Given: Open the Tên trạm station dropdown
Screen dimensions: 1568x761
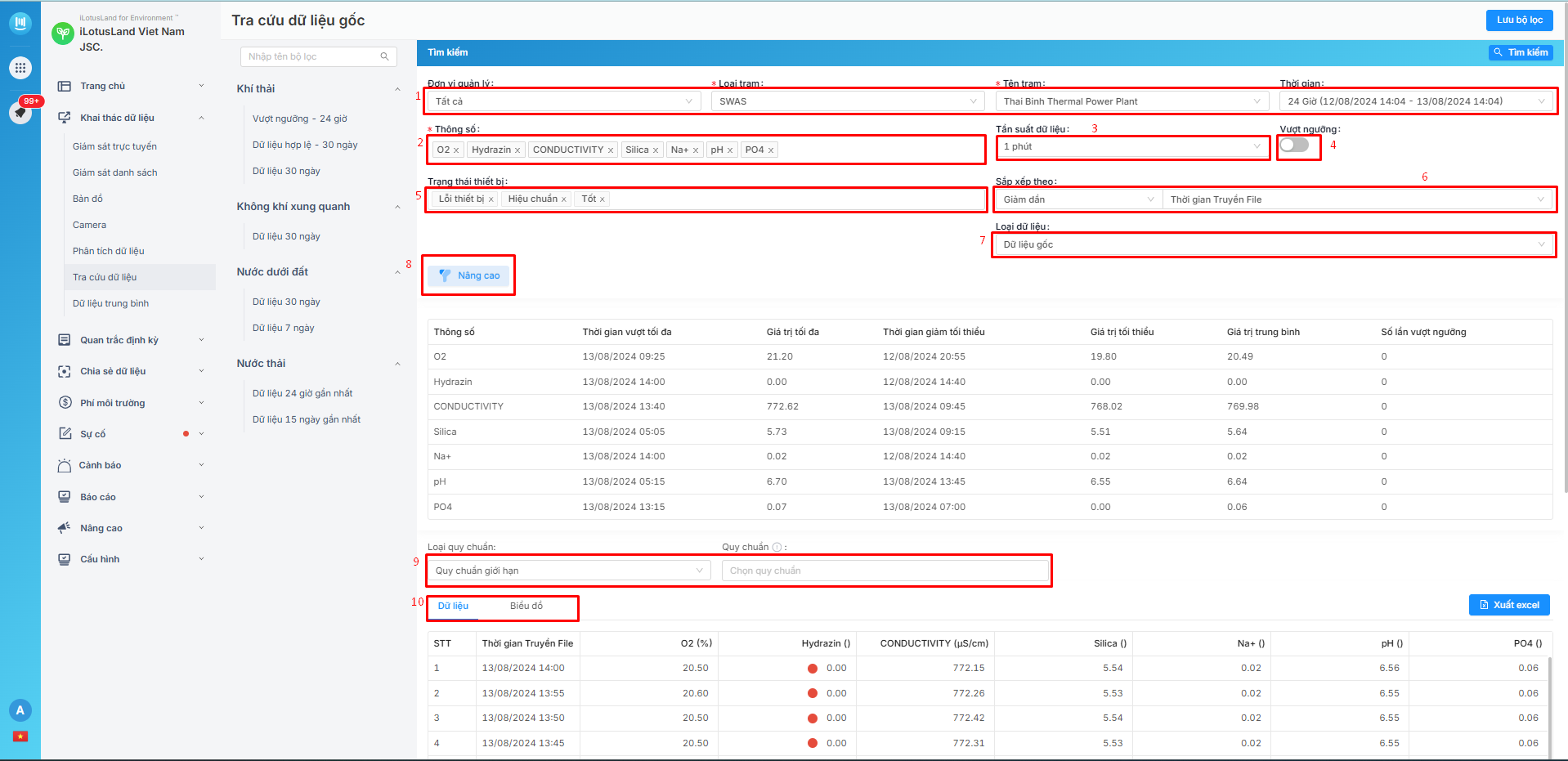Looking at the screenshot, I should (x=1132, y=101).
